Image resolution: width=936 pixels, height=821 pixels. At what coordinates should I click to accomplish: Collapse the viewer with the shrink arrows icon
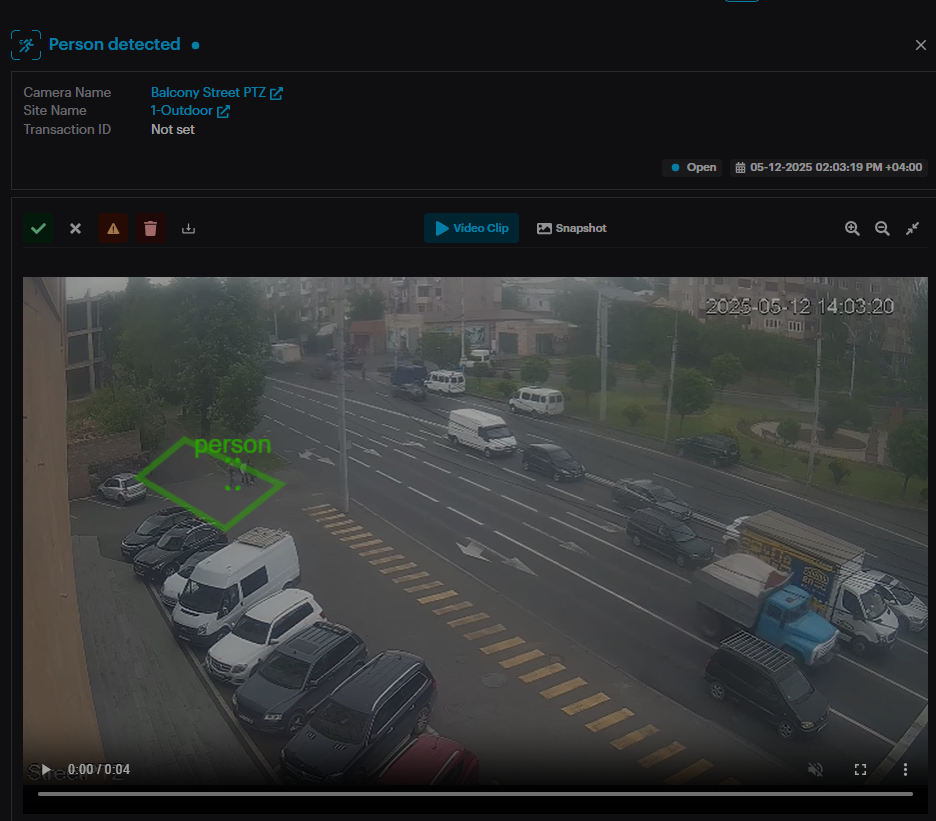912,229
